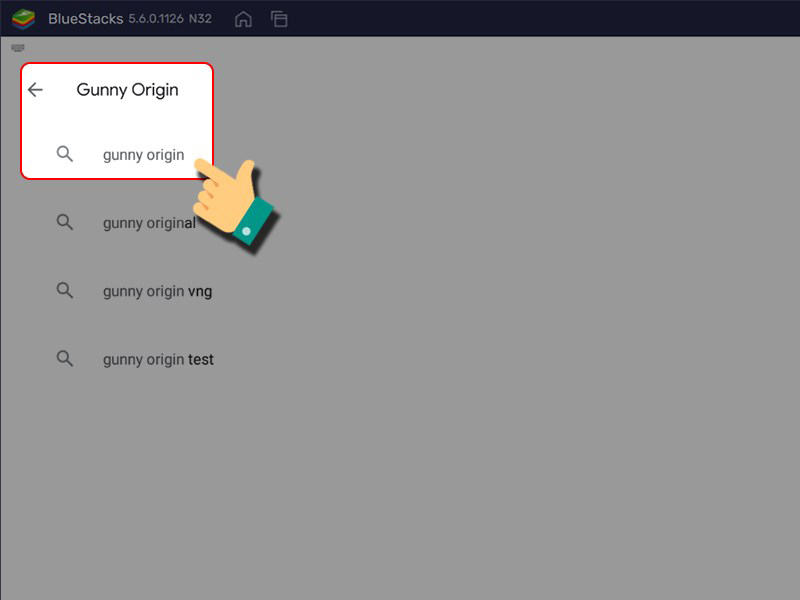Click the BlueStacks logo
This screenshot has width=800, height=600.
click(x=22, y=17)
